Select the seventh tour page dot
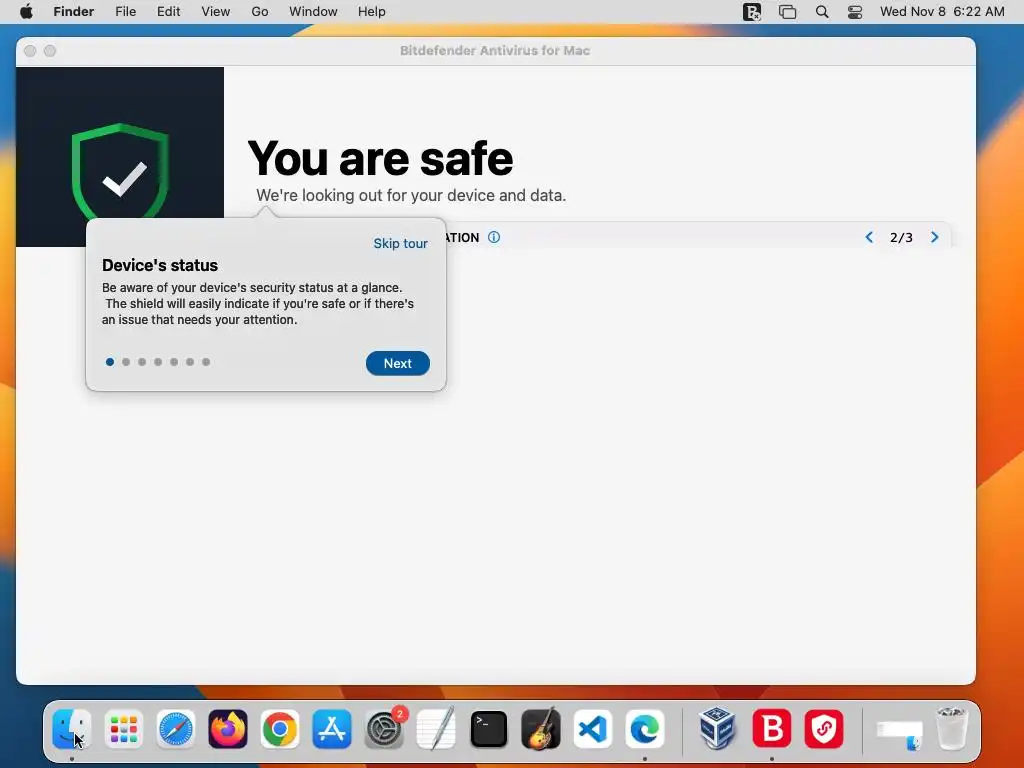Image resolution: width=1024 pixels, height=768 pixels. point(206,362)
